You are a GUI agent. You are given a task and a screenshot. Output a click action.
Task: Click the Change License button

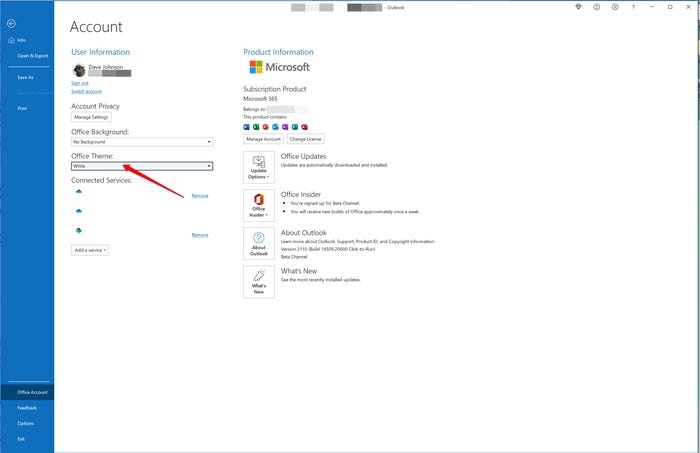click(307, 139)
